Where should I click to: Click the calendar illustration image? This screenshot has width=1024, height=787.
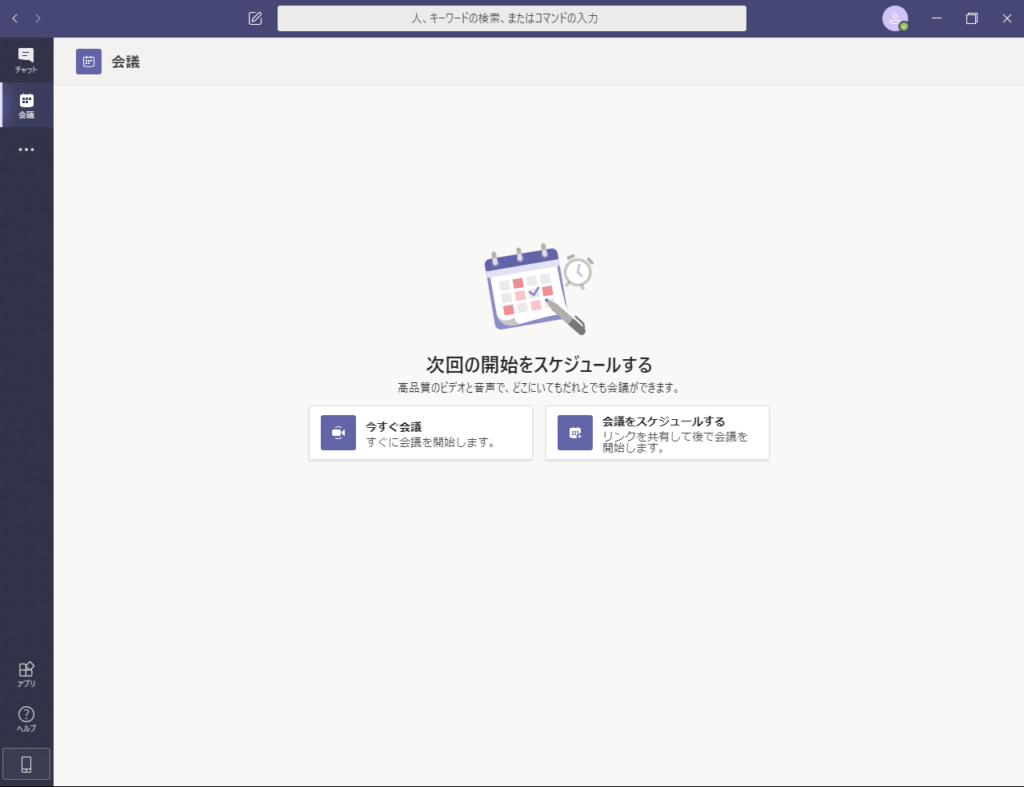pyautogui.click(x=539, y=289)
